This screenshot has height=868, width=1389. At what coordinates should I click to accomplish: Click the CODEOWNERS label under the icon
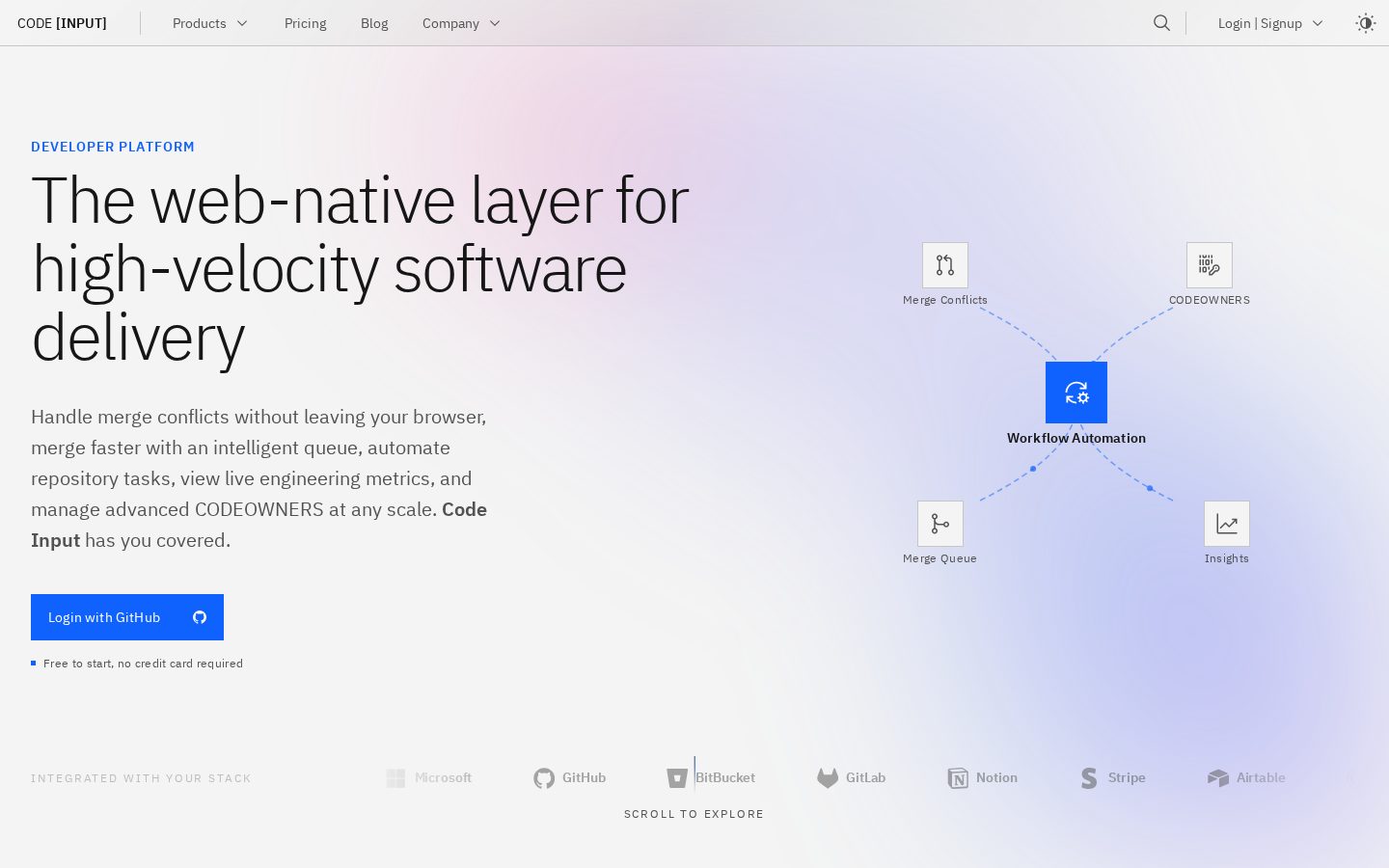[1210, 300]
